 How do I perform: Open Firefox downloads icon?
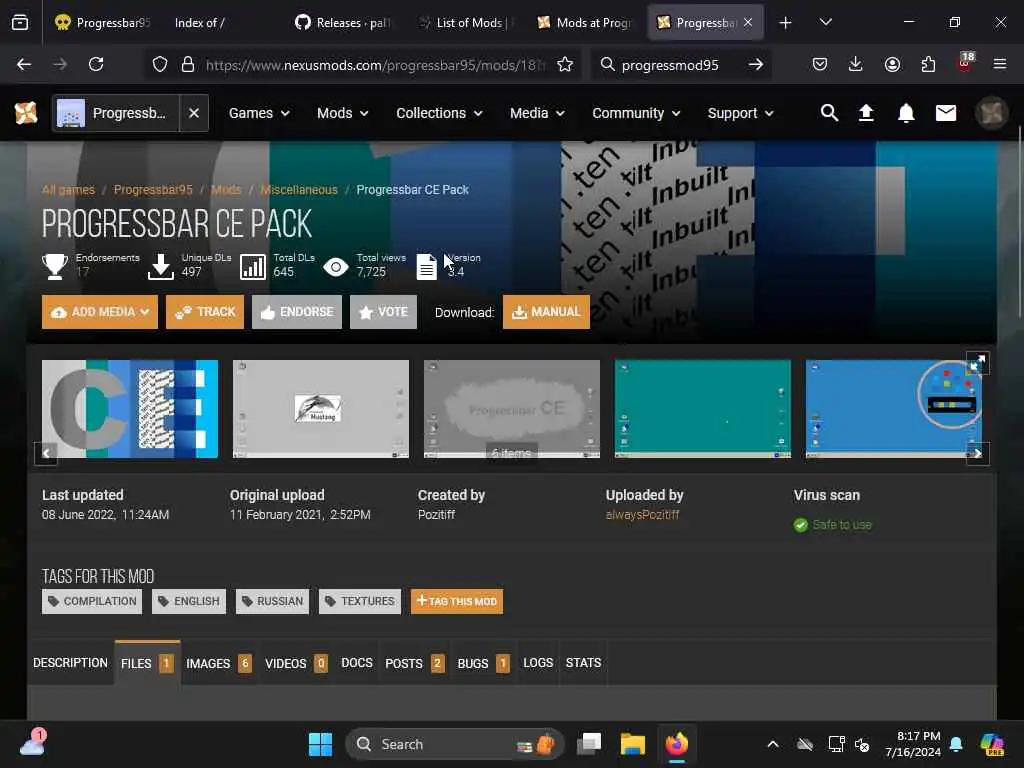(856, 64)
